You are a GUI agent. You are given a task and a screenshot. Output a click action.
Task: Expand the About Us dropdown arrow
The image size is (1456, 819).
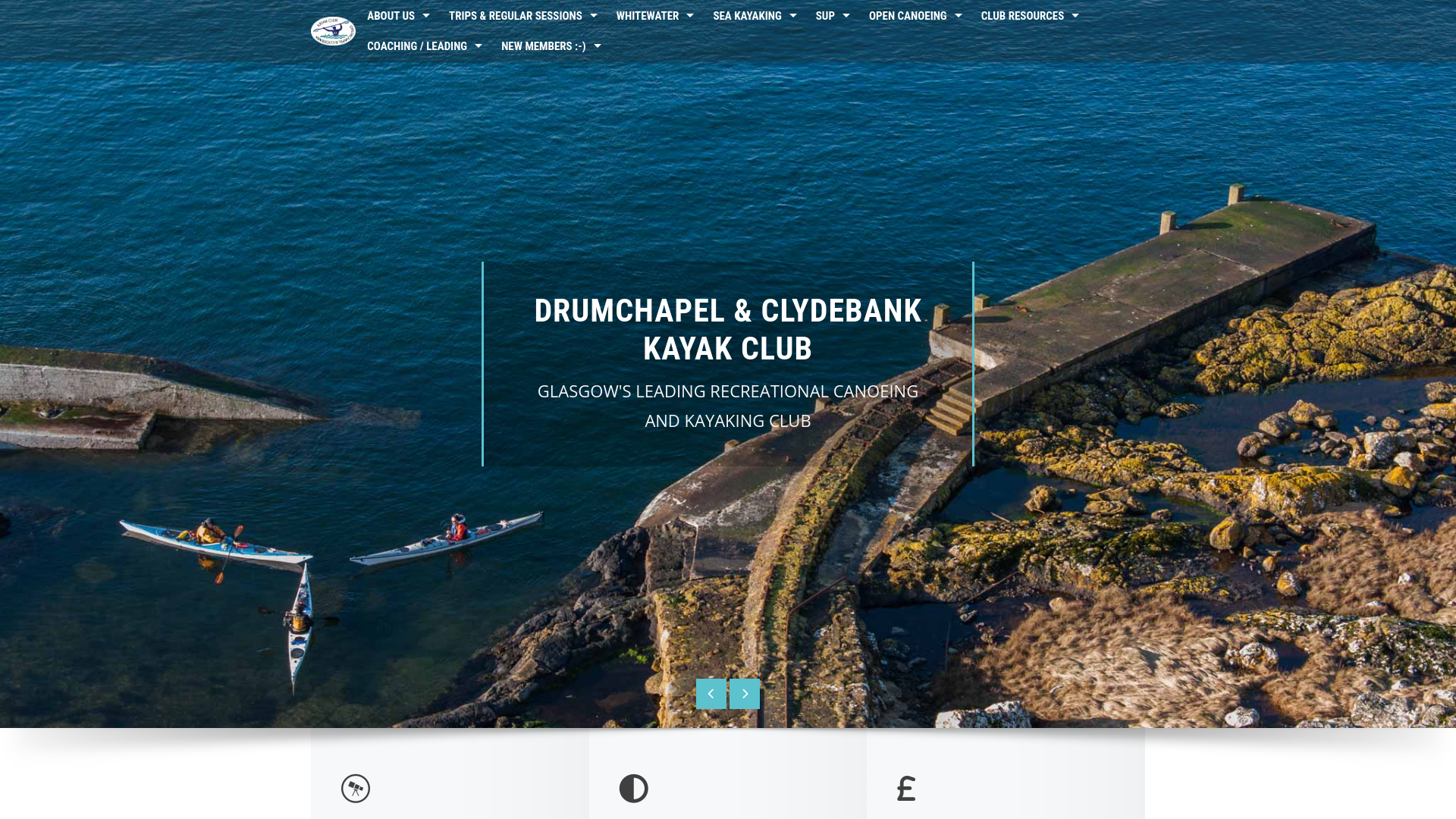(426, 16)
